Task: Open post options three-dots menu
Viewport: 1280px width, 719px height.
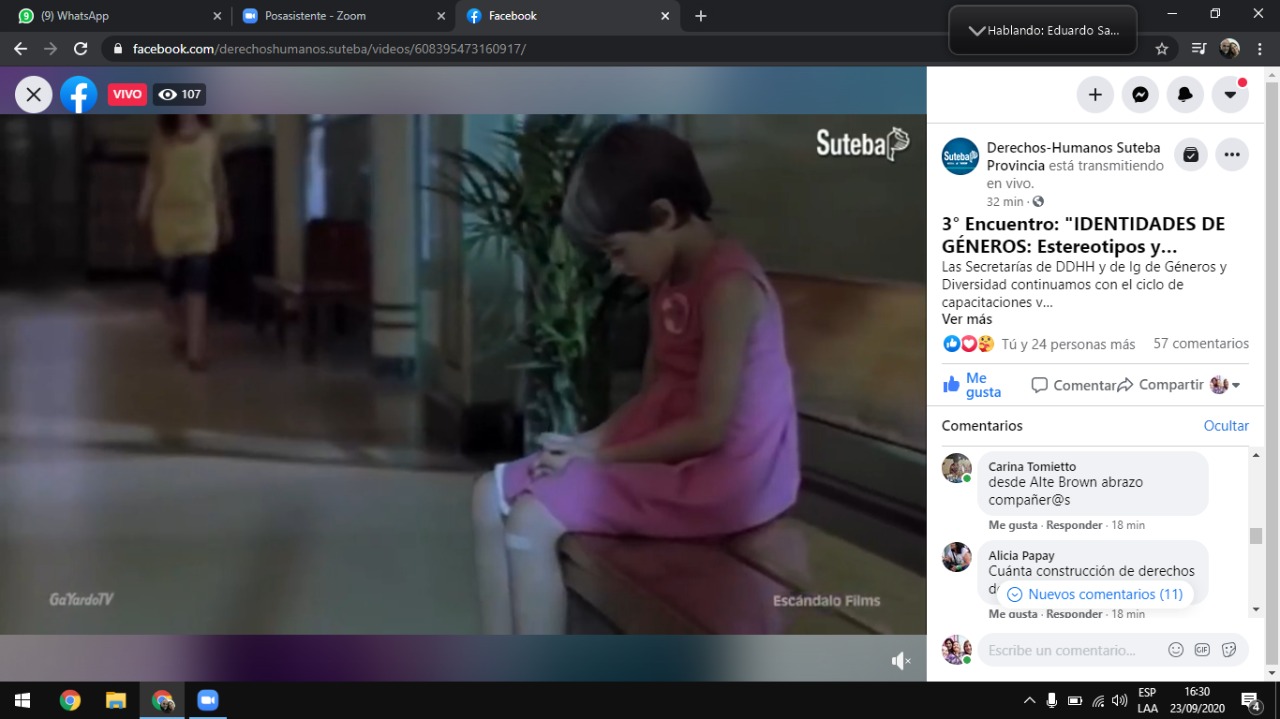Action: (x=1232, y=155)
